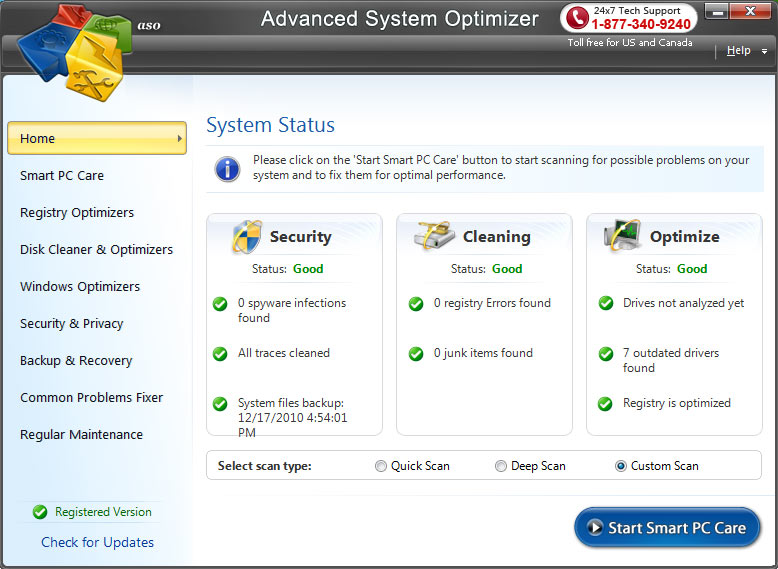Viewport: 778px width, 569px height.
Task: Click the Cleaning disk drive icon
Action: [434, 235]
